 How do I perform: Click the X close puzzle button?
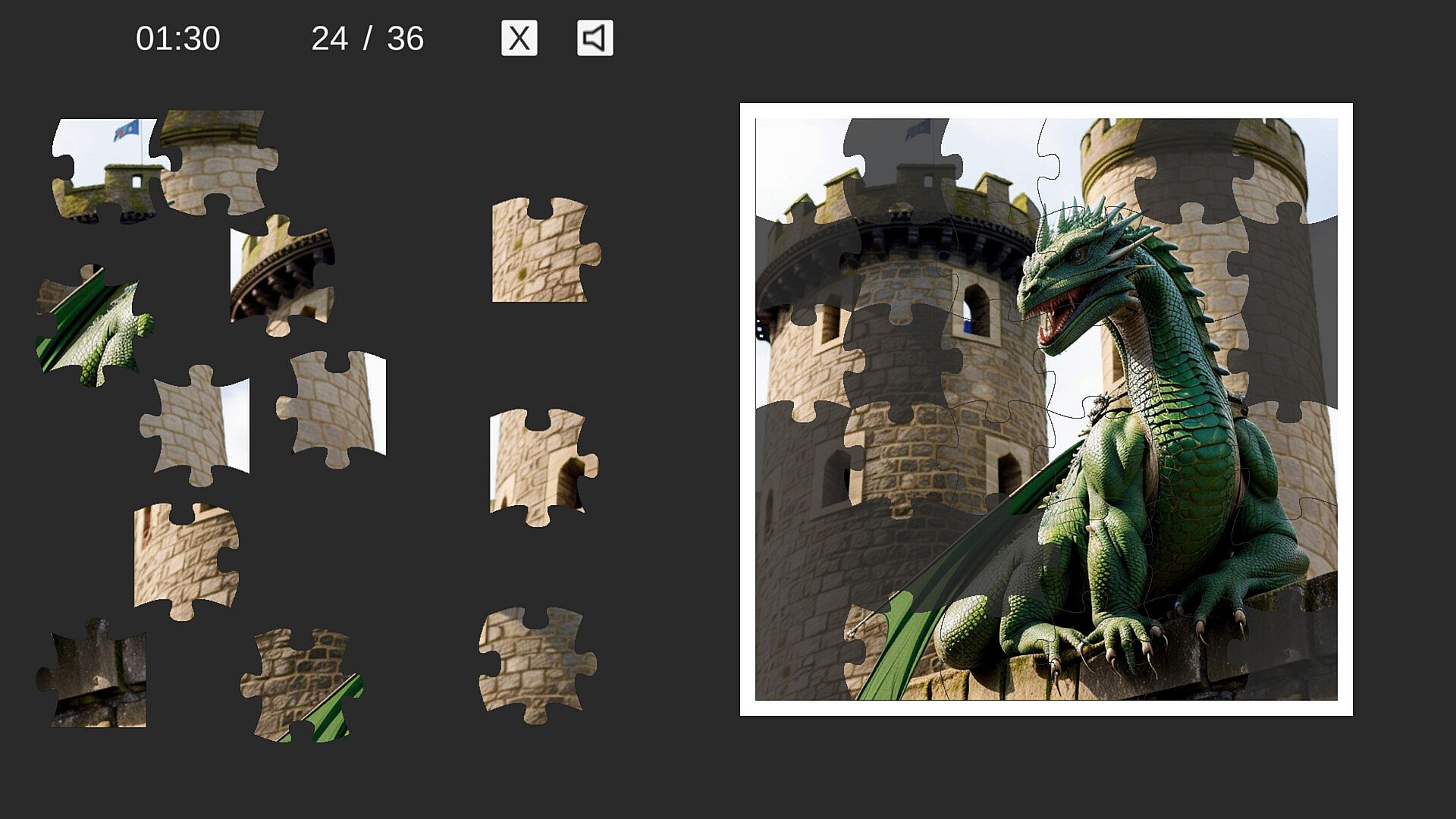tap(519, 38)
